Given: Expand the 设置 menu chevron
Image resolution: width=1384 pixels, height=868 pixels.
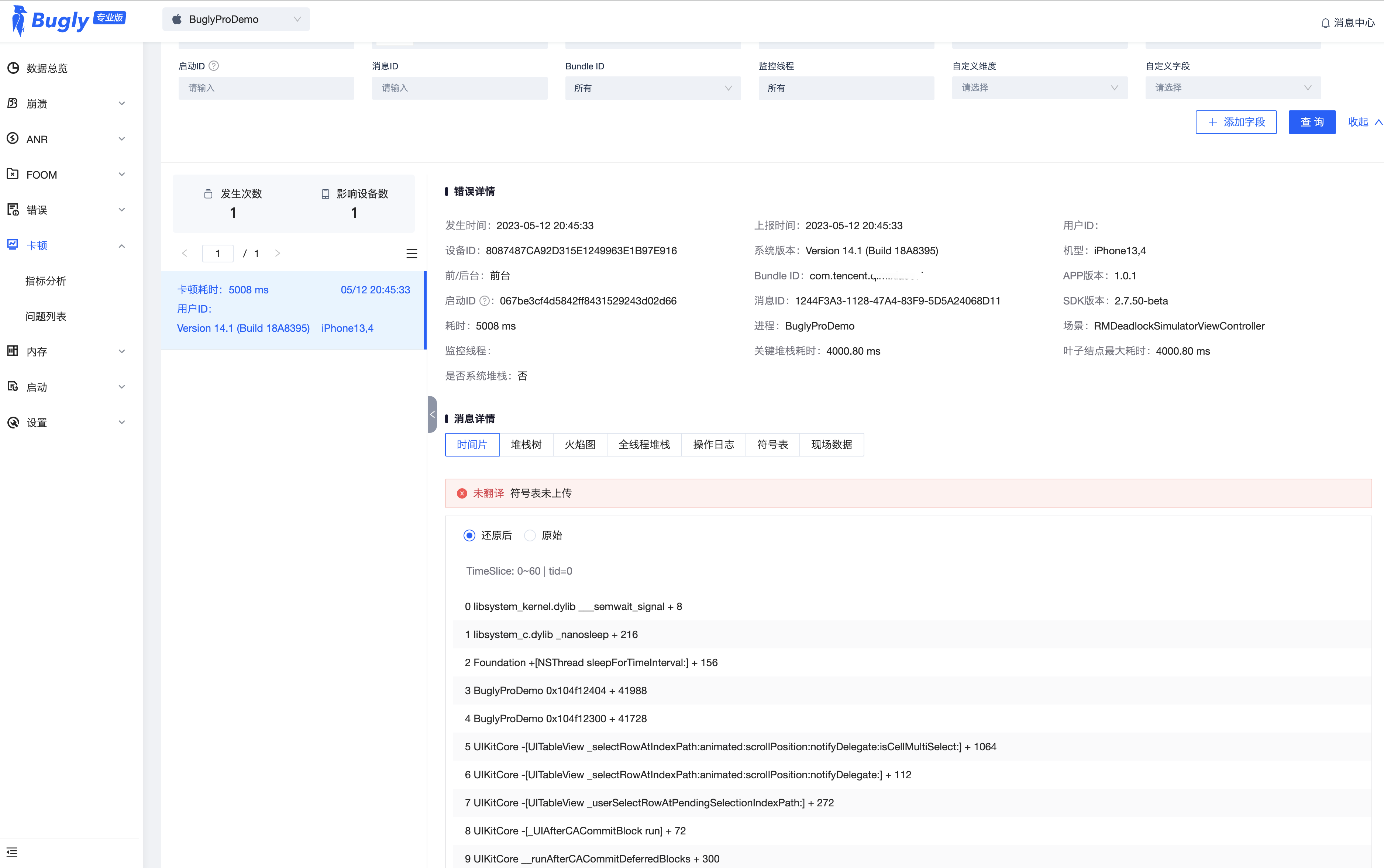Looking at the screenshot, I should click(122, 423).
